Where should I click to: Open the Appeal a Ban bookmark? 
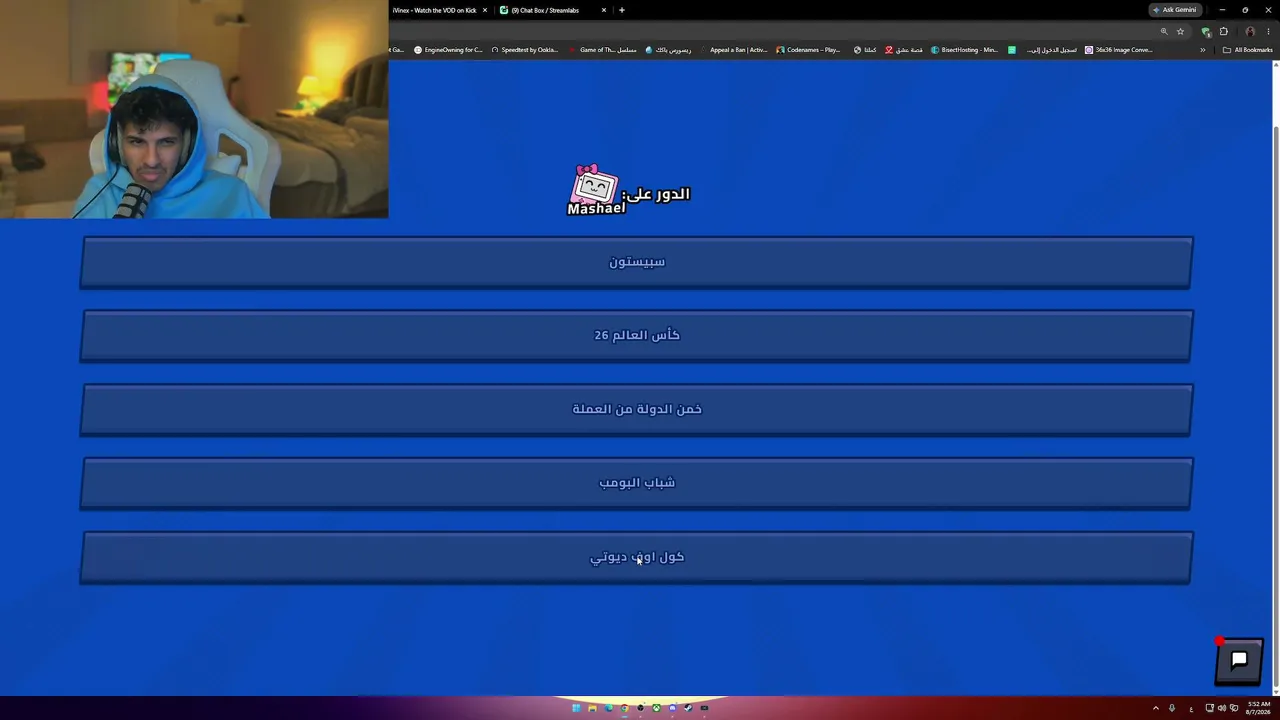point(734,50)
